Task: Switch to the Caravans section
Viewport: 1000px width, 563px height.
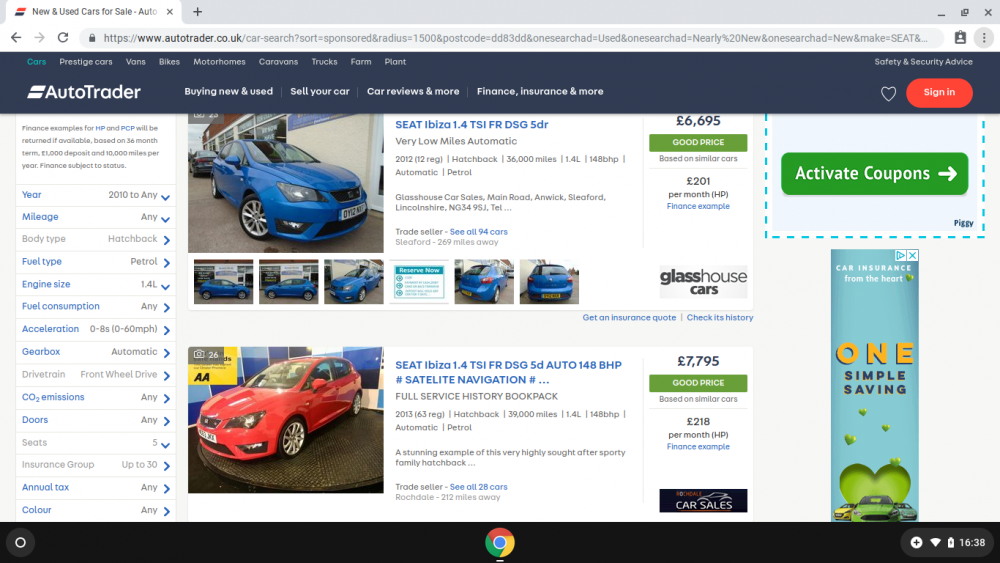Action: tap(278, 62)
